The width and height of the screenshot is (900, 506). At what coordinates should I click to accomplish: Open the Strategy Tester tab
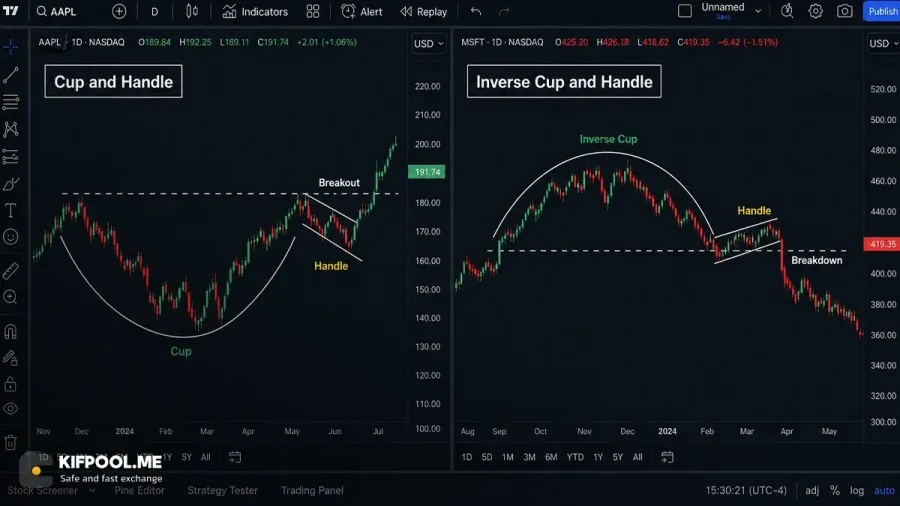(x=223, y=491)
